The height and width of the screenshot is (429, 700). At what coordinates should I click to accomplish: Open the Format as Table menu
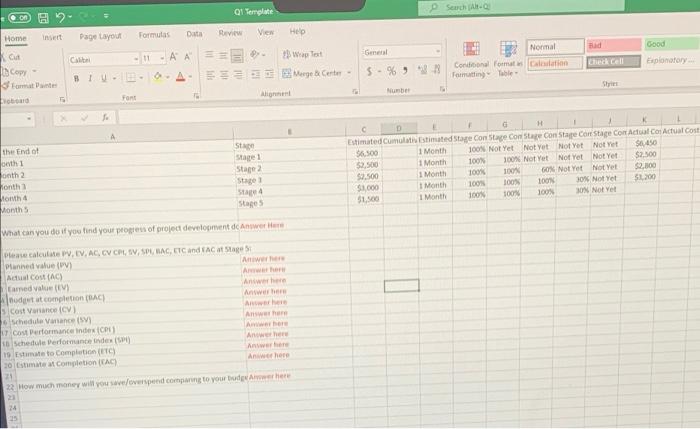pos(508,58)
